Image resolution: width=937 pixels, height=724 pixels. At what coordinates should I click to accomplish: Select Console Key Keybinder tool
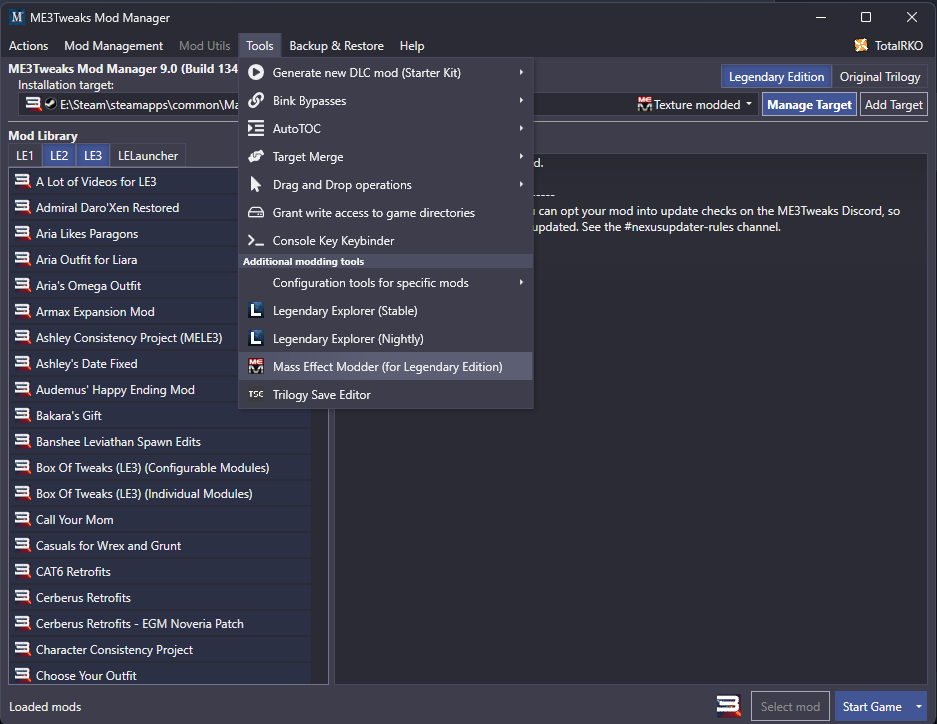(x=385, y=241)
